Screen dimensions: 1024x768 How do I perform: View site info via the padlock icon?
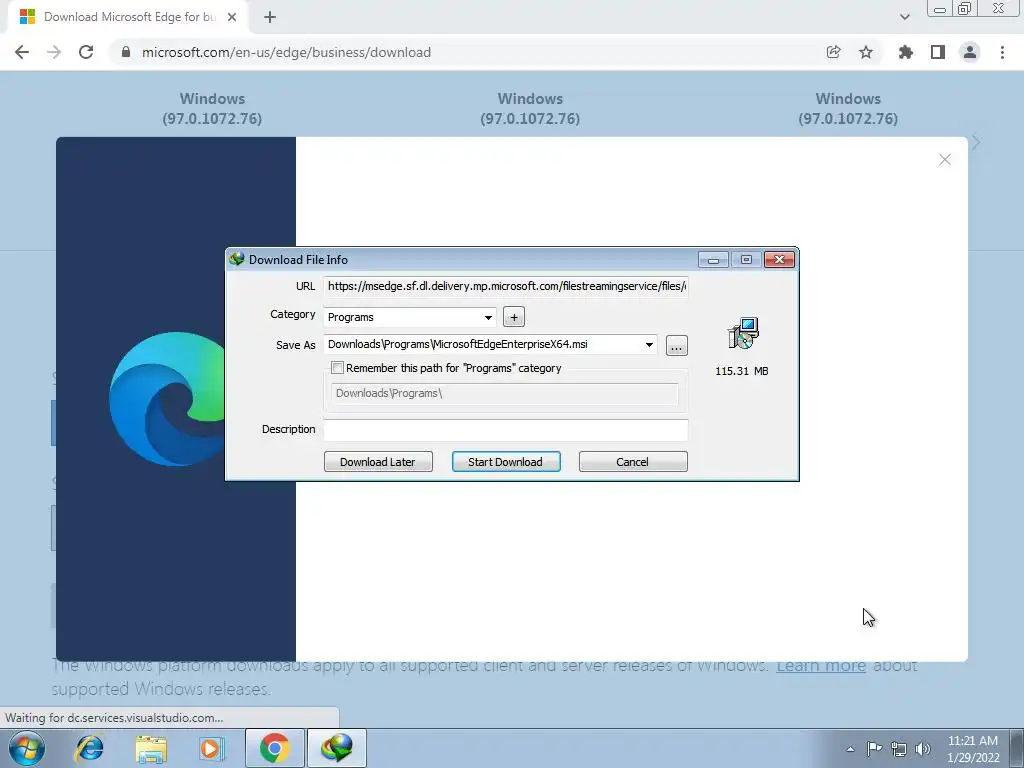(x=126, y=52)
